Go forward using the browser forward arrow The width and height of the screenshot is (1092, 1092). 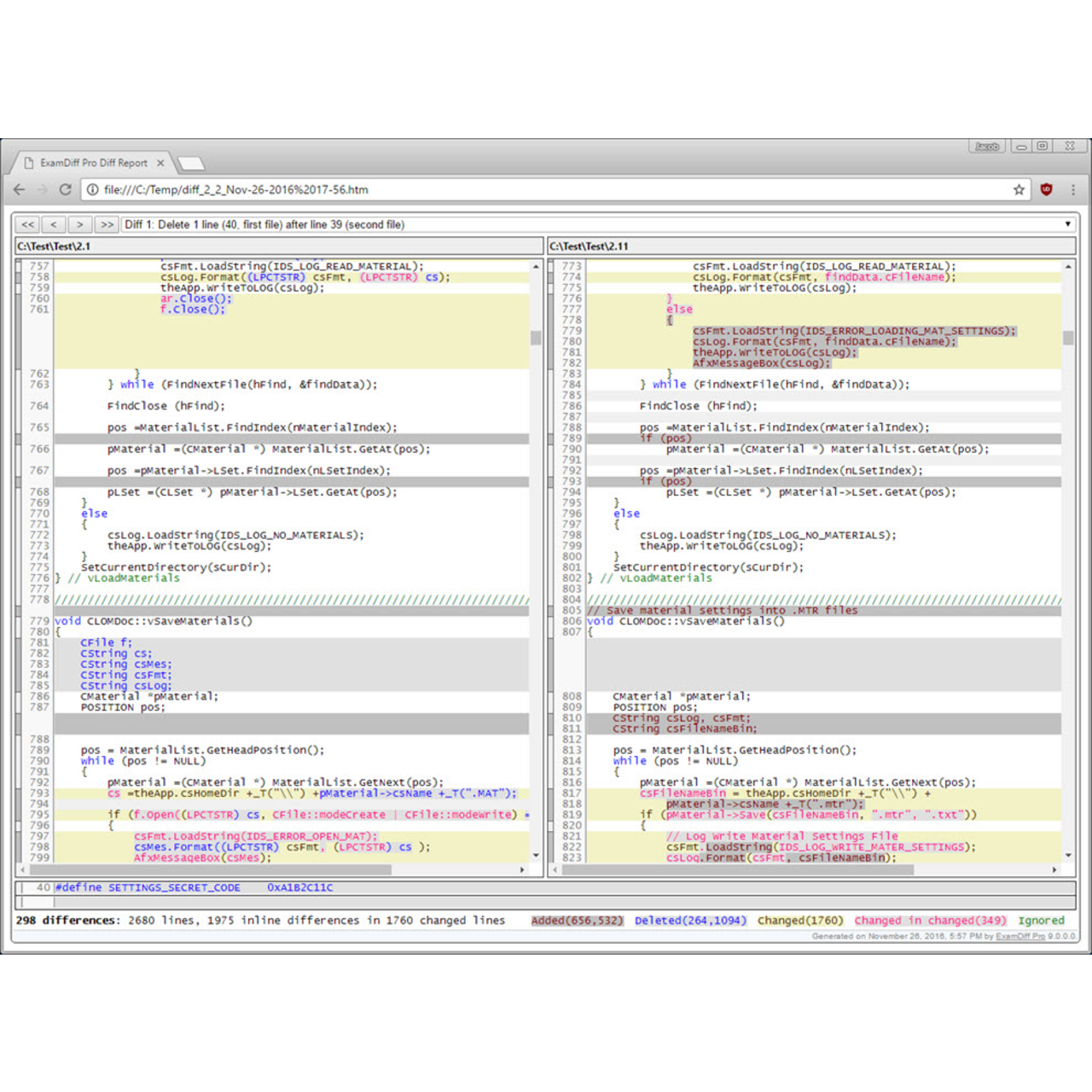(42, 189)
